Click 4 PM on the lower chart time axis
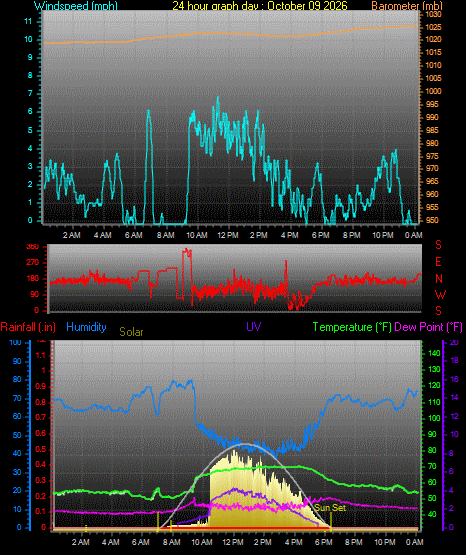 294,542
